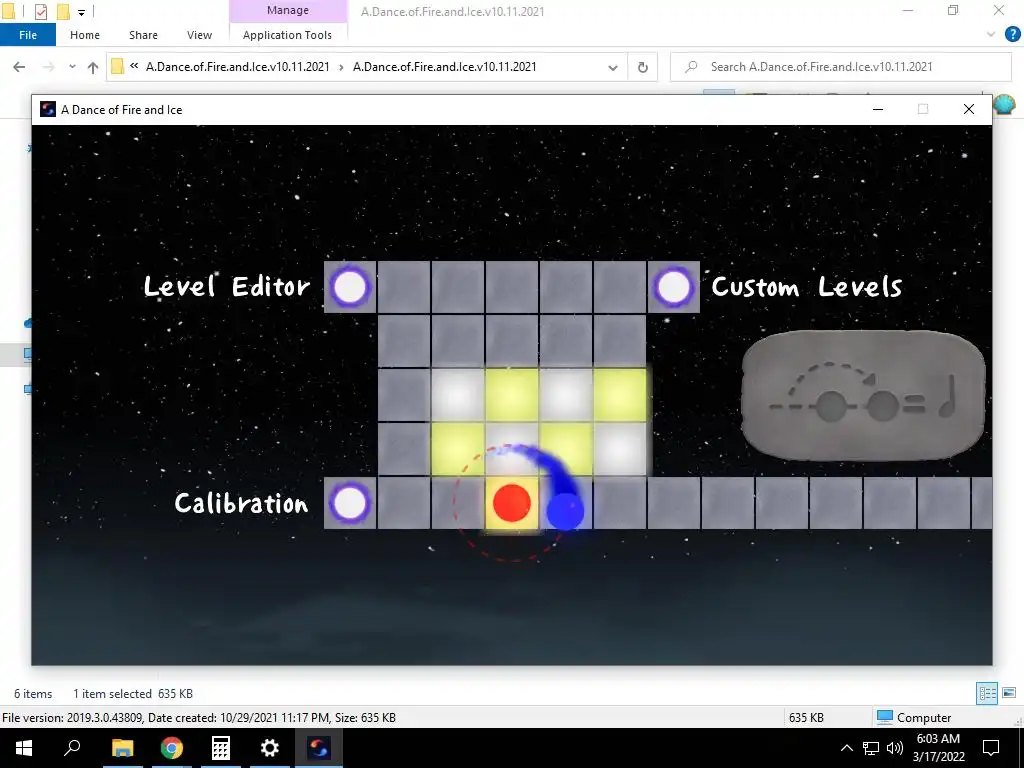Switch to the Share ribbon tab
The image size is (1024, 768).
pyautogui.click(x=143, y=35)
